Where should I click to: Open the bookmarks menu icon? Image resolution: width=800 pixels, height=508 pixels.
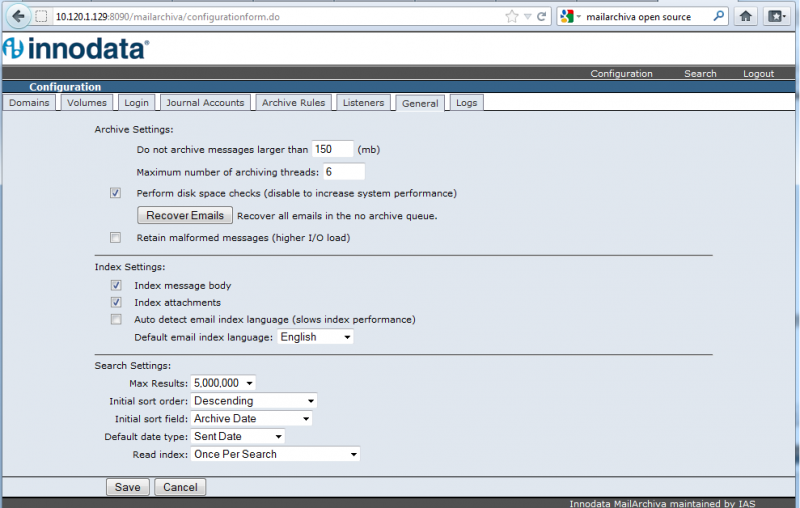pos(778,16)
